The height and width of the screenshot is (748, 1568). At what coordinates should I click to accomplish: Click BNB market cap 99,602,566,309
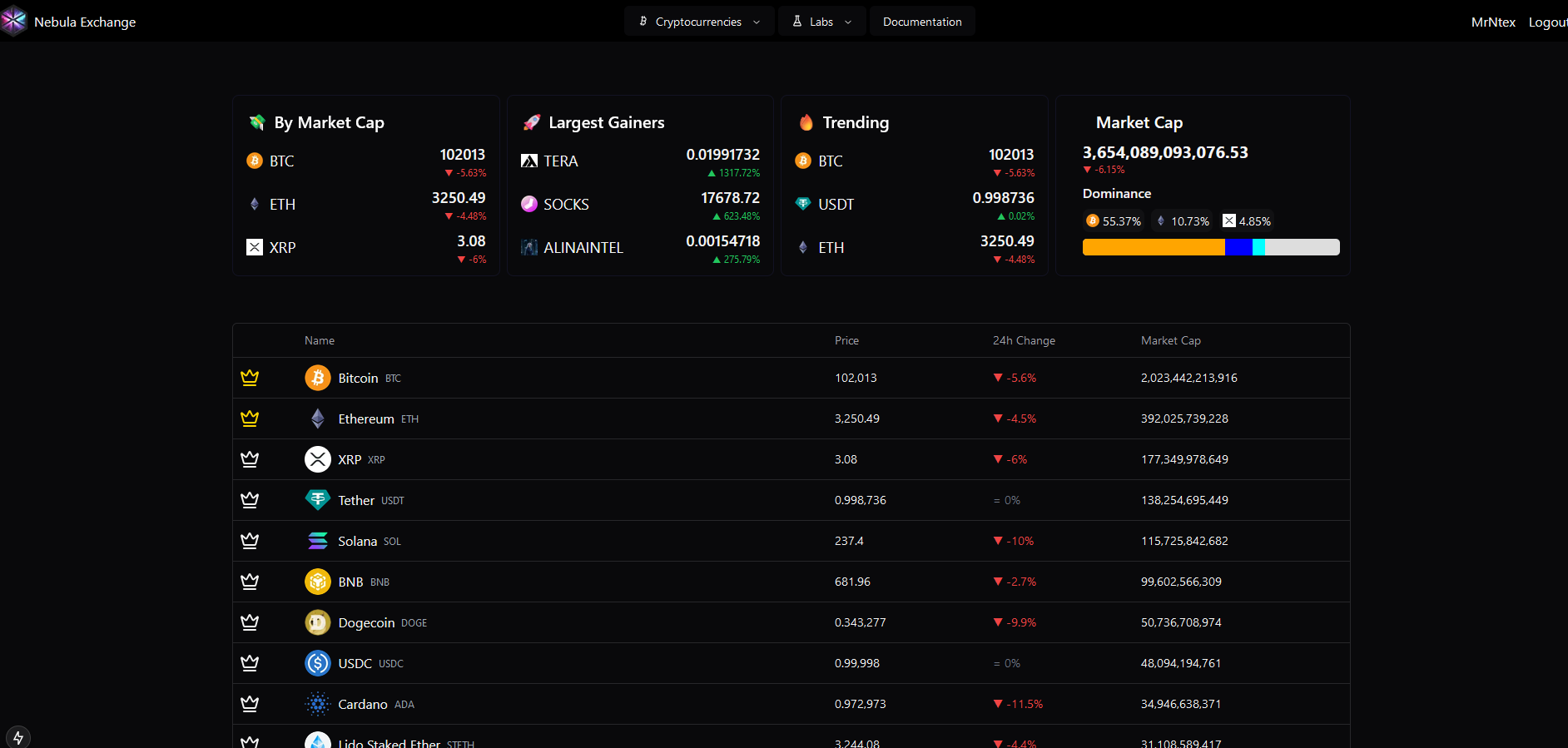[x=1181, y=582]
